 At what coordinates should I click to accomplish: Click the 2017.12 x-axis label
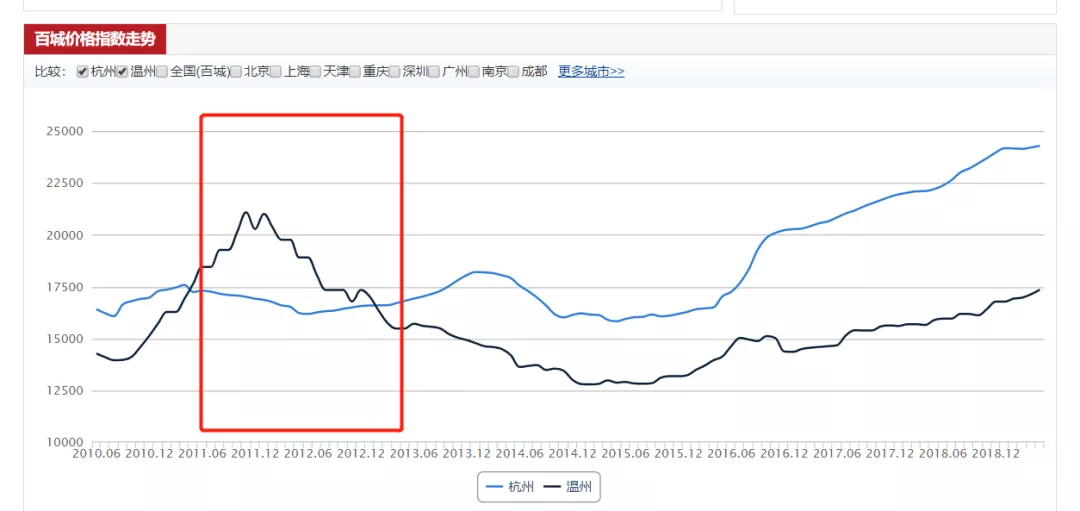point(891,455)
